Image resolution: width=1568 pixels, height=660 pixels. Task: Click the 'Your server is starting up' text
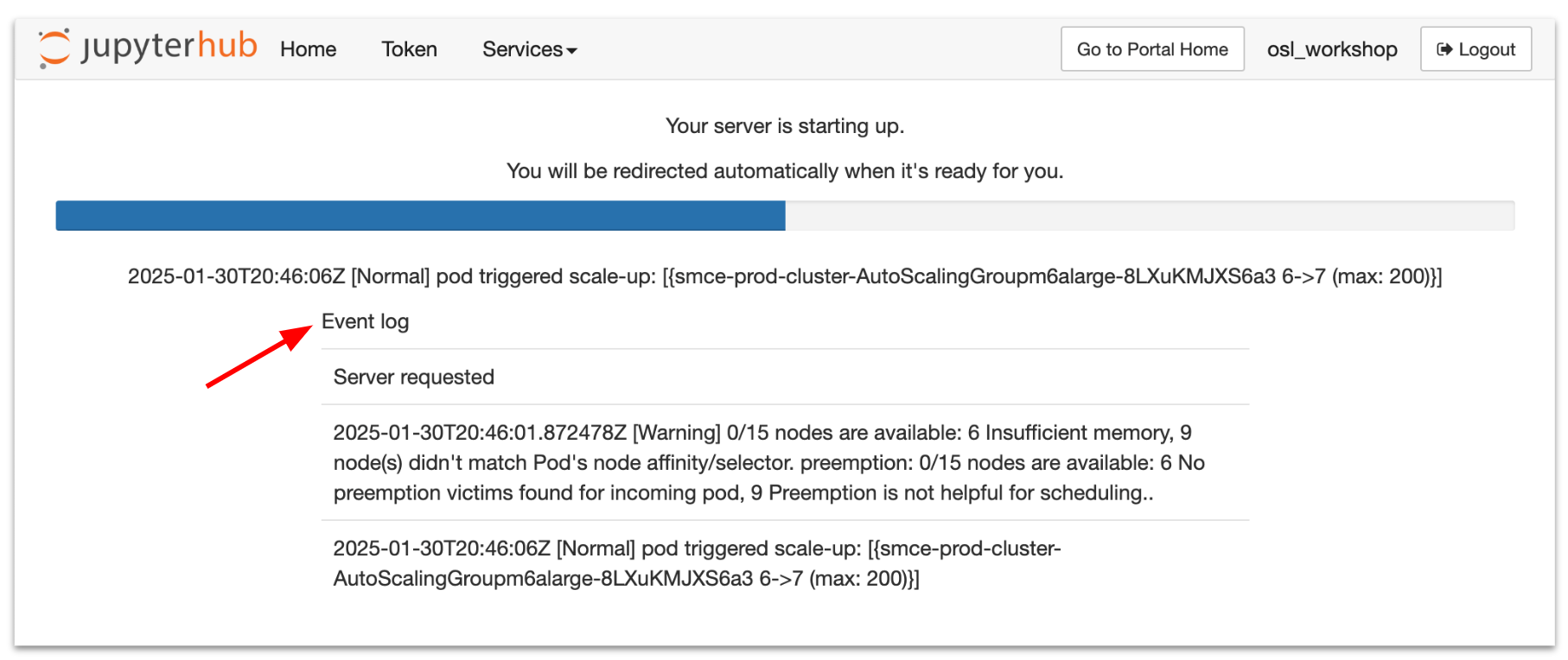[784, 126]
